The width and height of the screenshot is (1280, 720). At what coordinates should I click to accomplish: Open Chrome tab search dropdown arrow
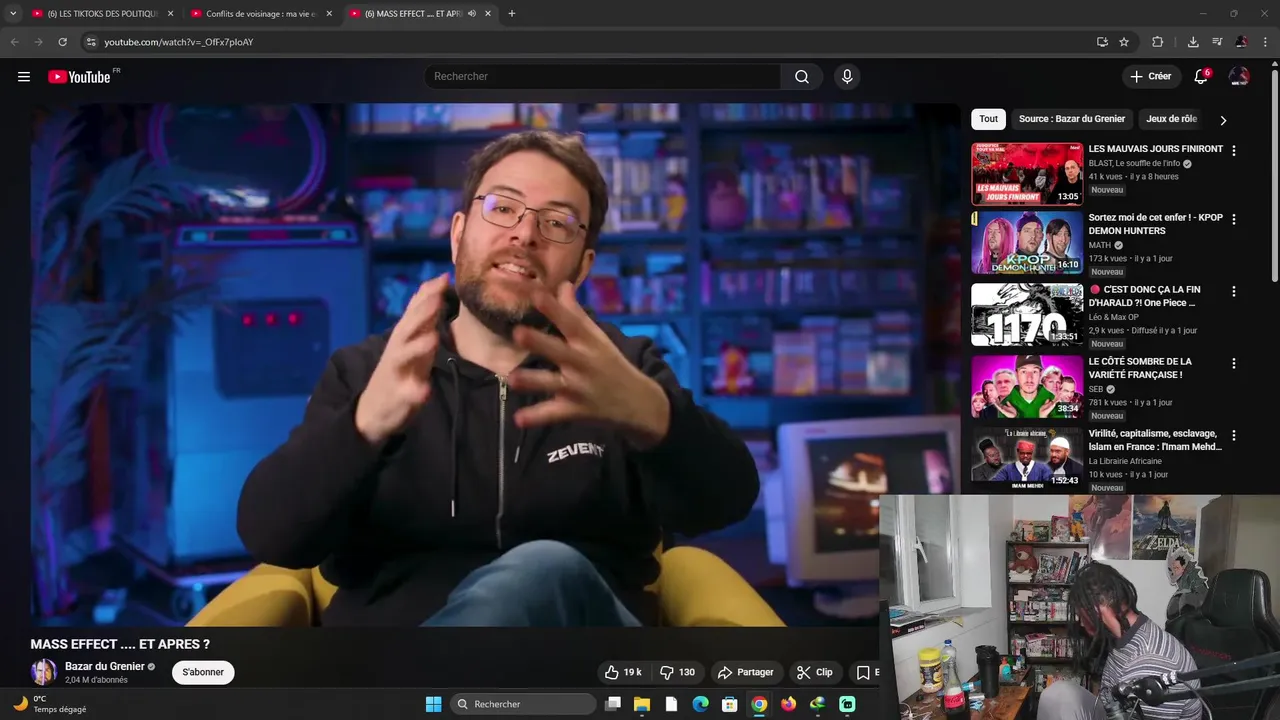[13, 13]
